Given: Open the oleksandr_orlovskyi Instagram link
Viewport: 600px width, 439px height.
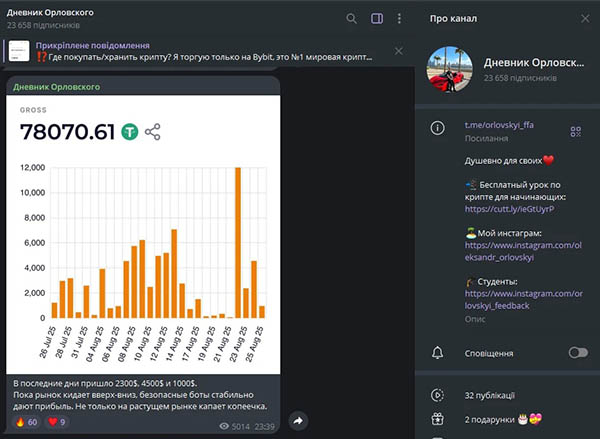Looking at the screenshot, I should point(523,251).
